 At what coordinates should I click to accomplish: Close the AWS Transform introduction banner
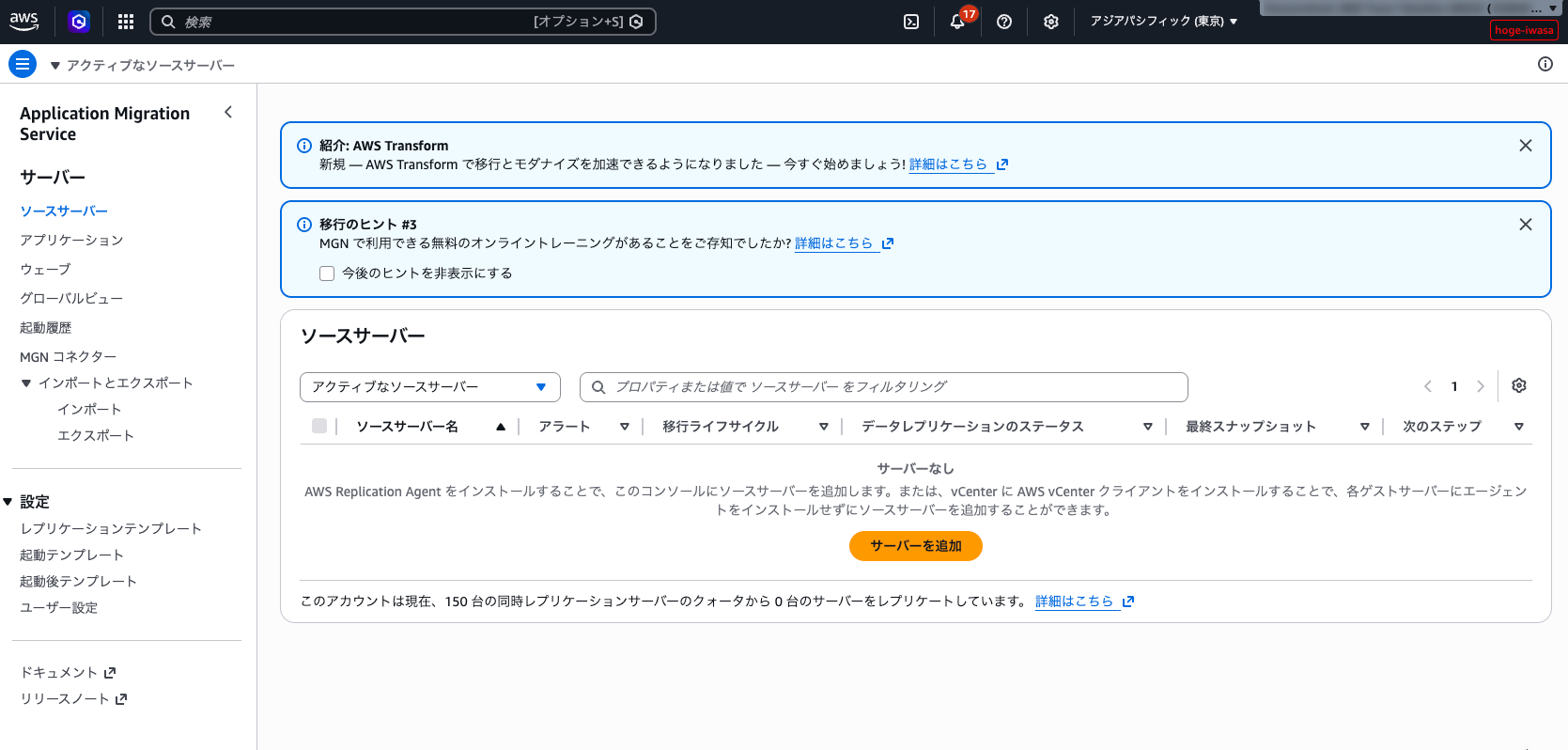(x=1526, y=146)
